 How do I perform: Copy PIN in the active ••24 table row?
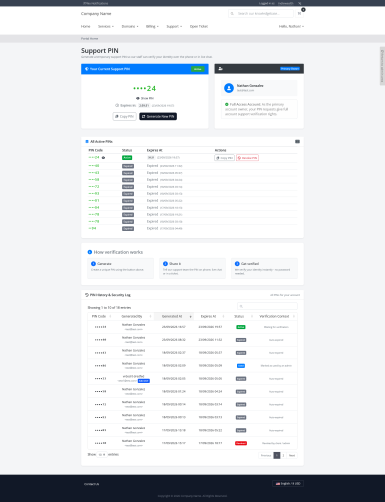224,158
